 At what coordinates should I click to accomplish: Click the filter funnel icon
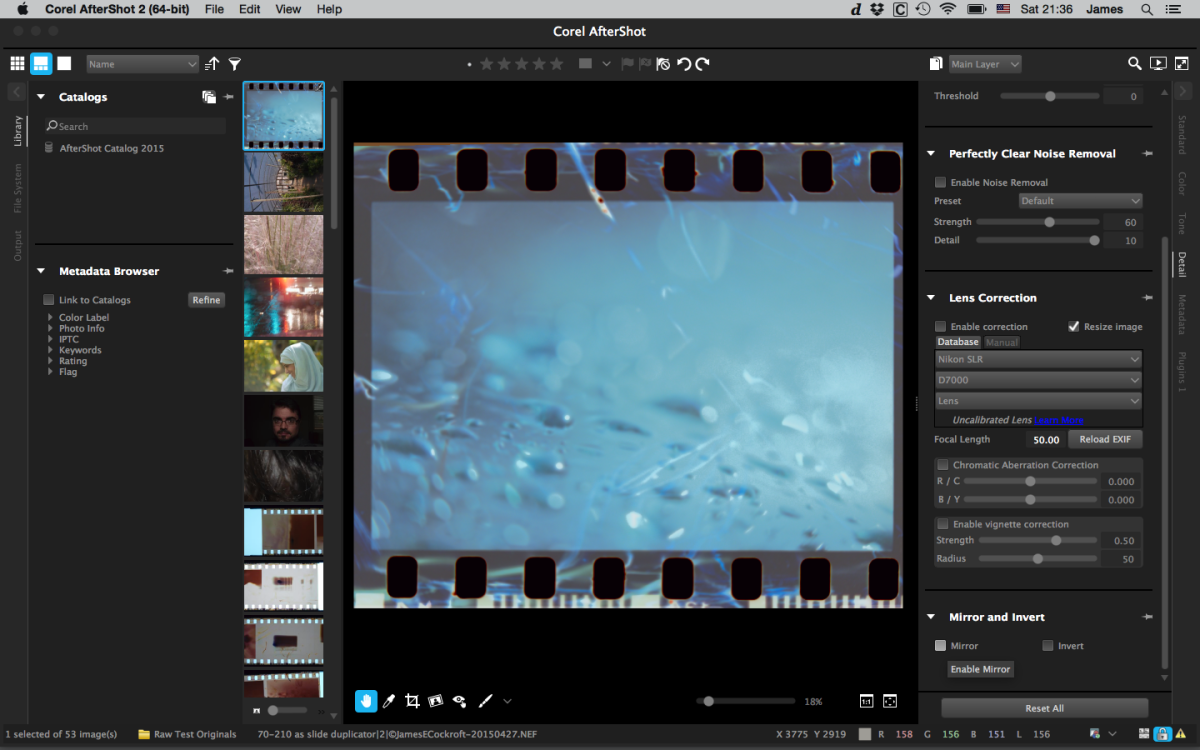coord(234,64)
